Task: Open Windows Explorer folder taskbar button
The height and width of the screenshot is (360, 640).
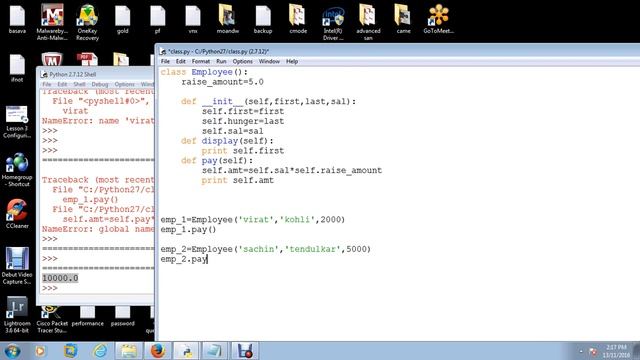Action: (129, 351)
